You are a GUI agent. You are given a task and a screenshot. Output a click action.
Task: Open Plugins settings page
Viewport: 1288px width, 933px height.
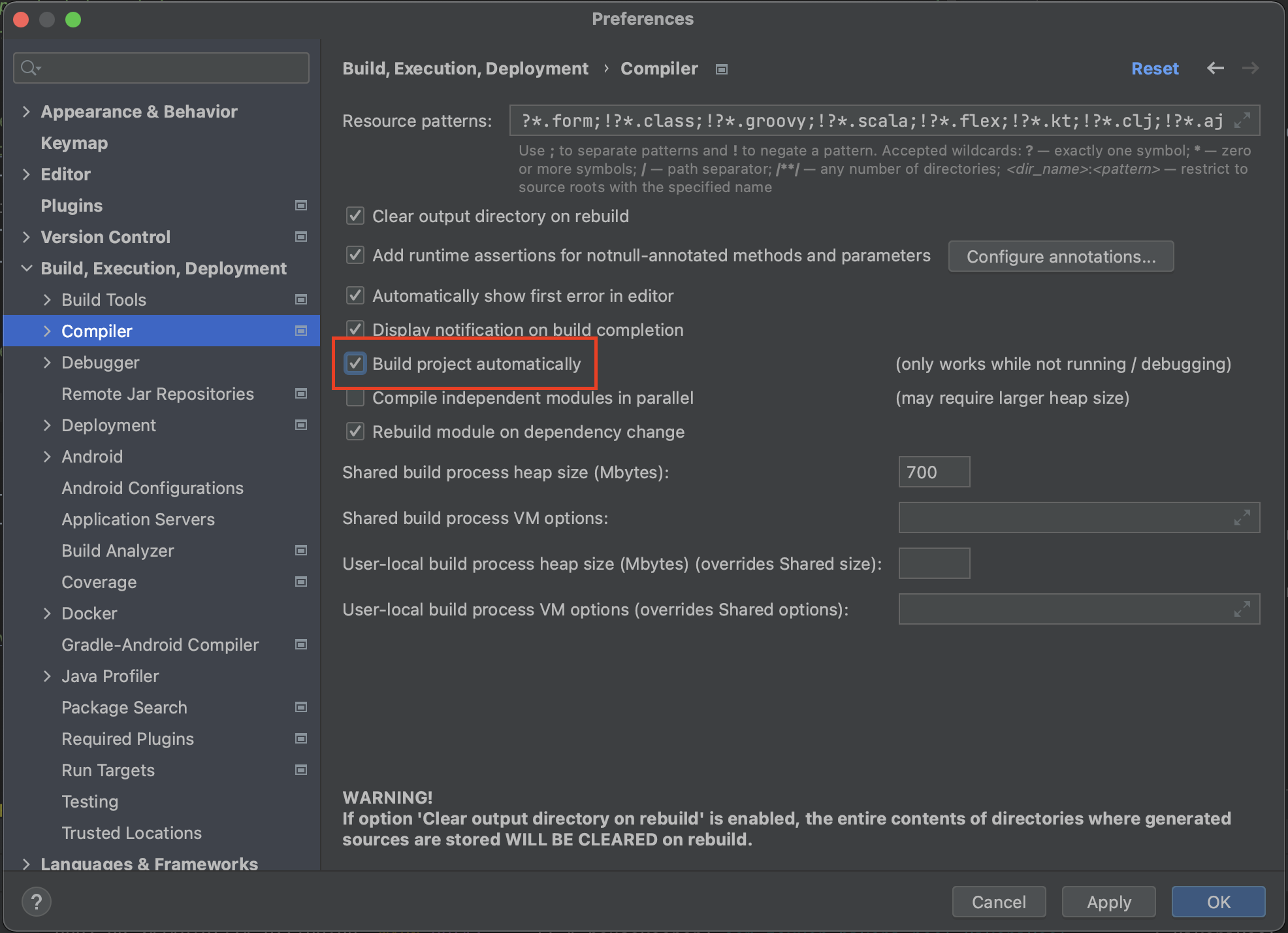tap(72, 206)
